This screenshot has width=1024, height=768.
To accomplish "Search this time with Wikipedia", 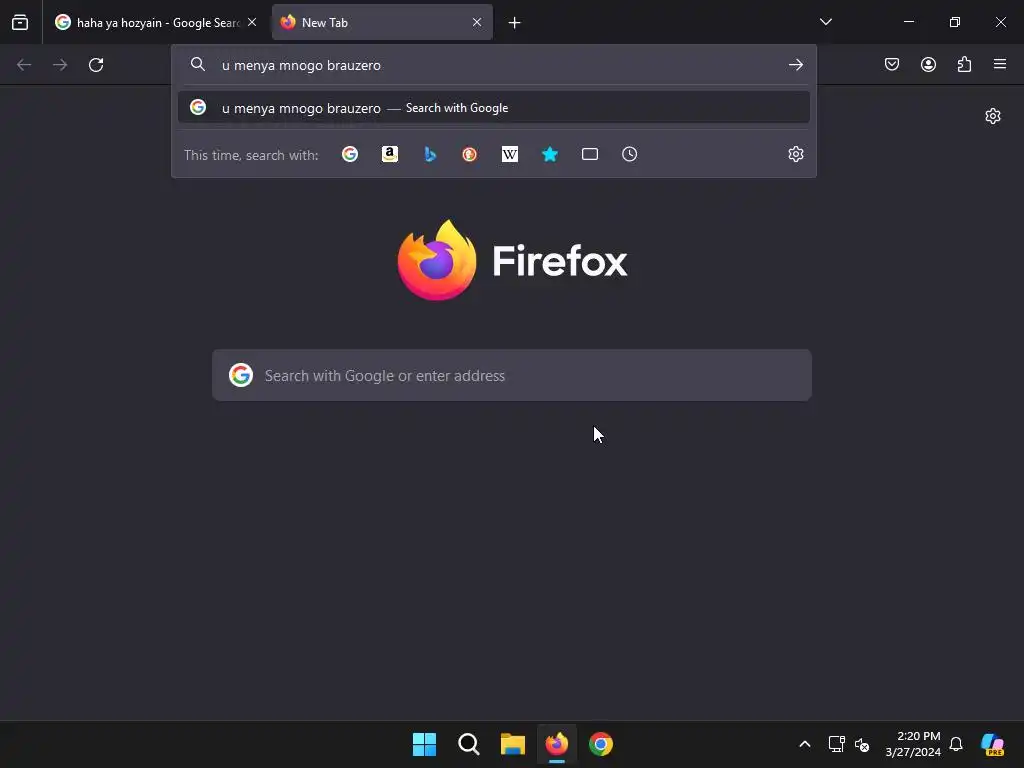I will [510, 154].
